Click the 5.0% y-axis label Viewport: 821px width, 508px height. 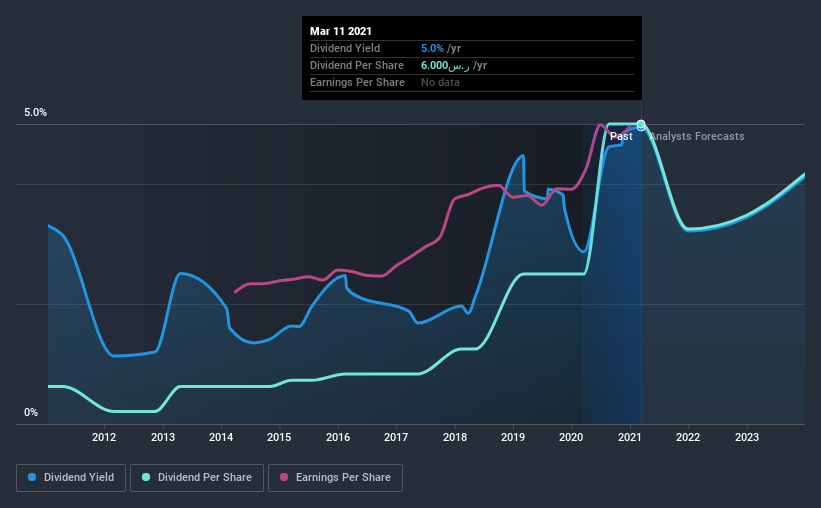point(35,113)
